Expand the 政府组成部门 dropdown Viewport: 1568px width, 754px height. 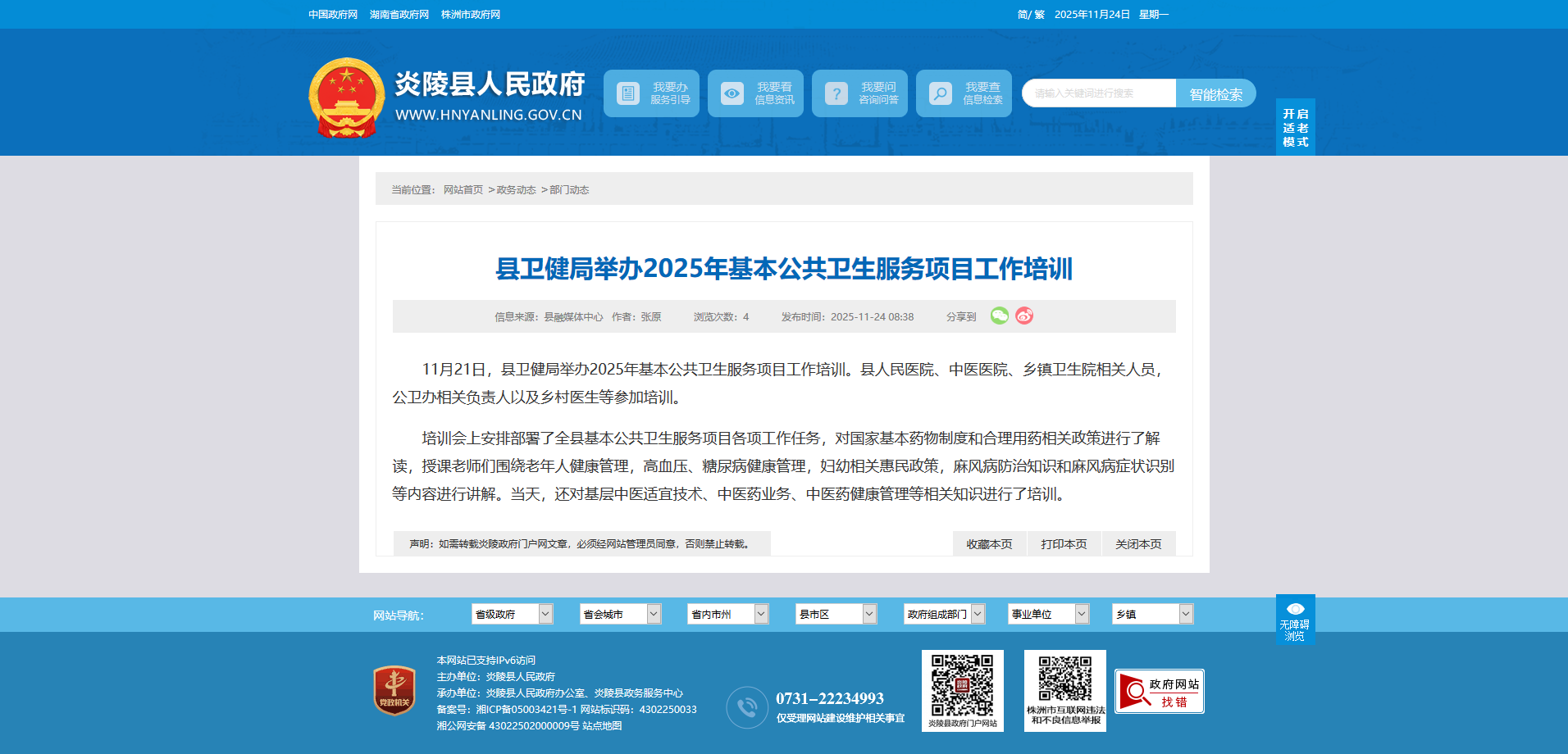click(x=944, y=614)
